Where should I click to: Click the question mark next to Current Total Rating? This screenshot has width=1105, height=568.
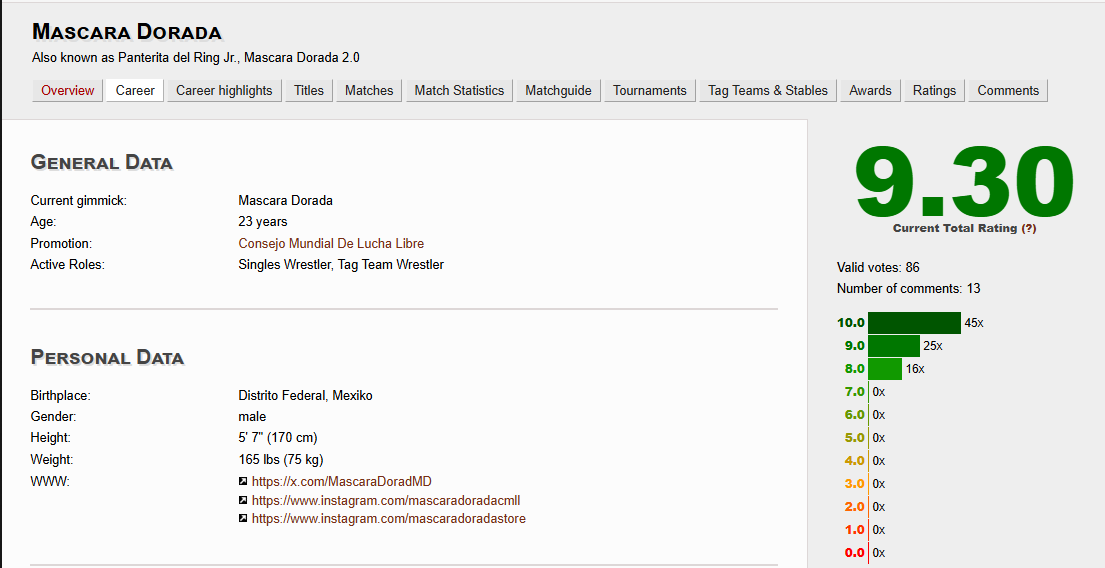[x=1028, y=228]
